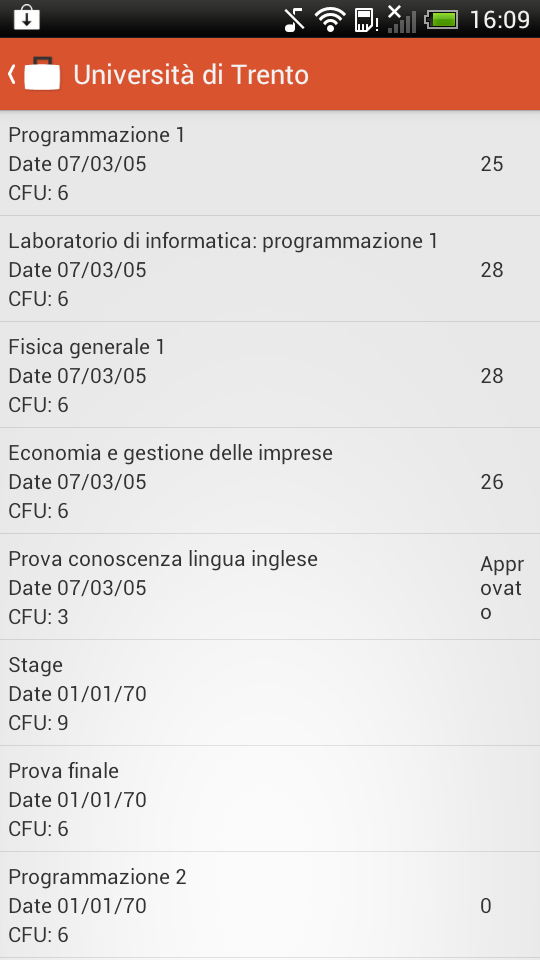Open the Programmazione 1 exam entry
The height and width of the screenshot is (960, 540).
(270, 163)
